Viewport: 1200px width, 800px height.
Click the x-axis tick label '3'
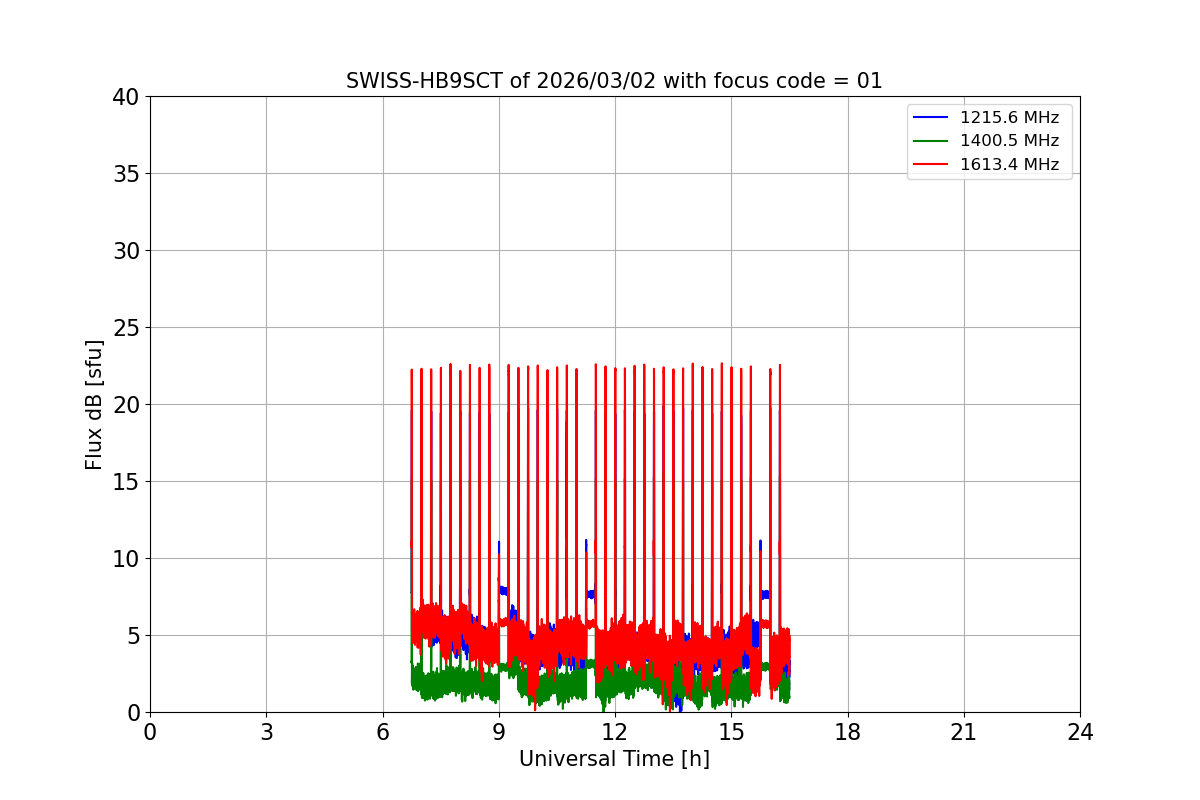pos(266,732)
